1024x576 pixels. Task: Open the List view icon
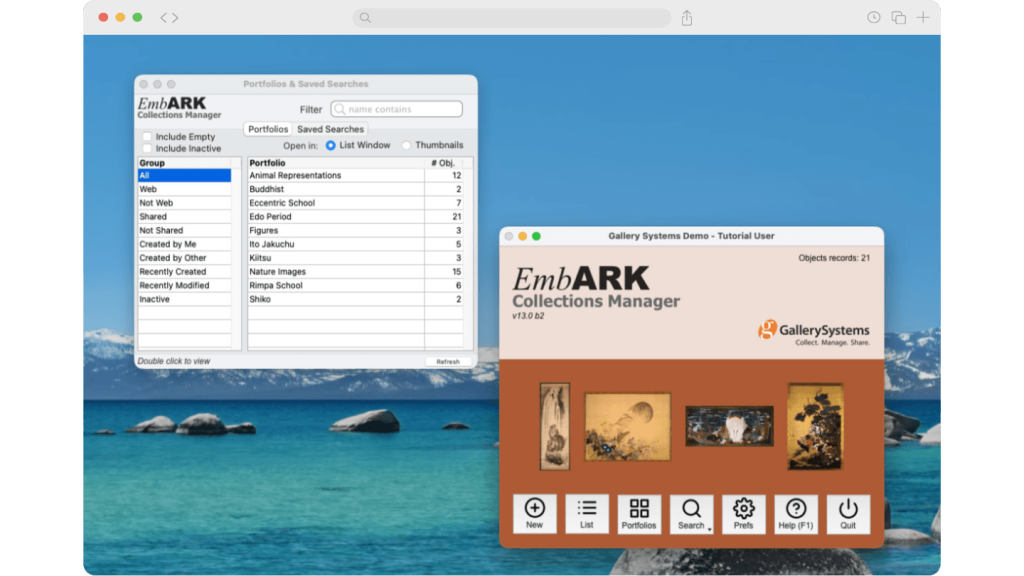(586, 514)
